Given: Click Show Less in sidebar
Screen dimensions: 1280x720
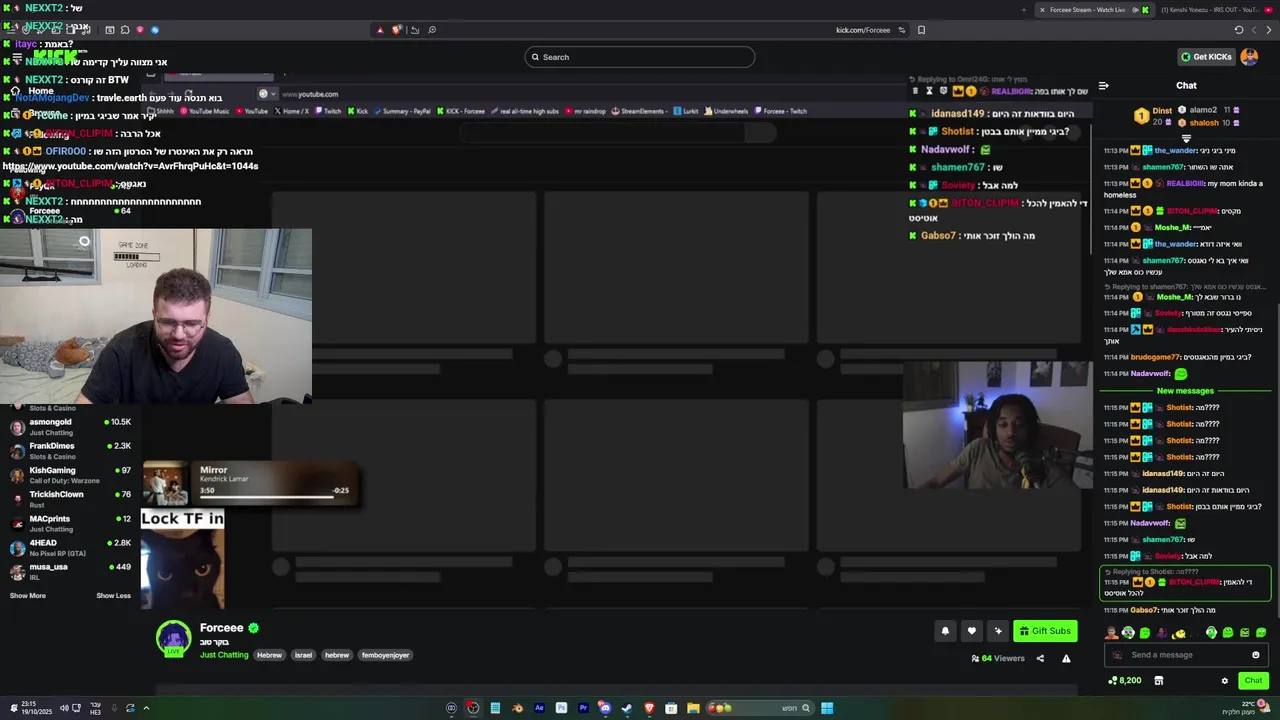Looking at the screenshot, I should [113, 595].
